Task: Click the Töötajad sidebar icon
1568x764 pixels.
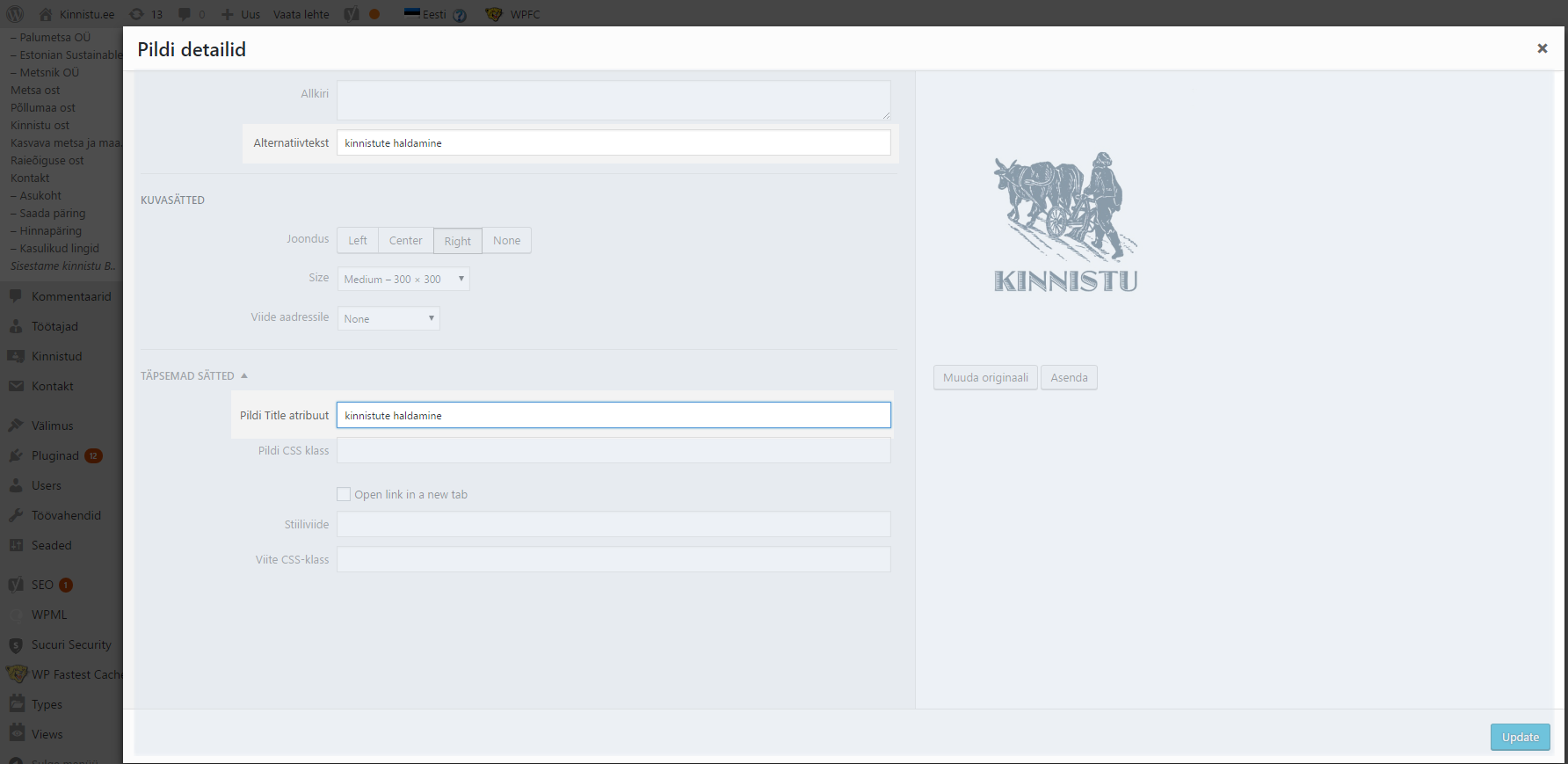Action: pos(16,326)
